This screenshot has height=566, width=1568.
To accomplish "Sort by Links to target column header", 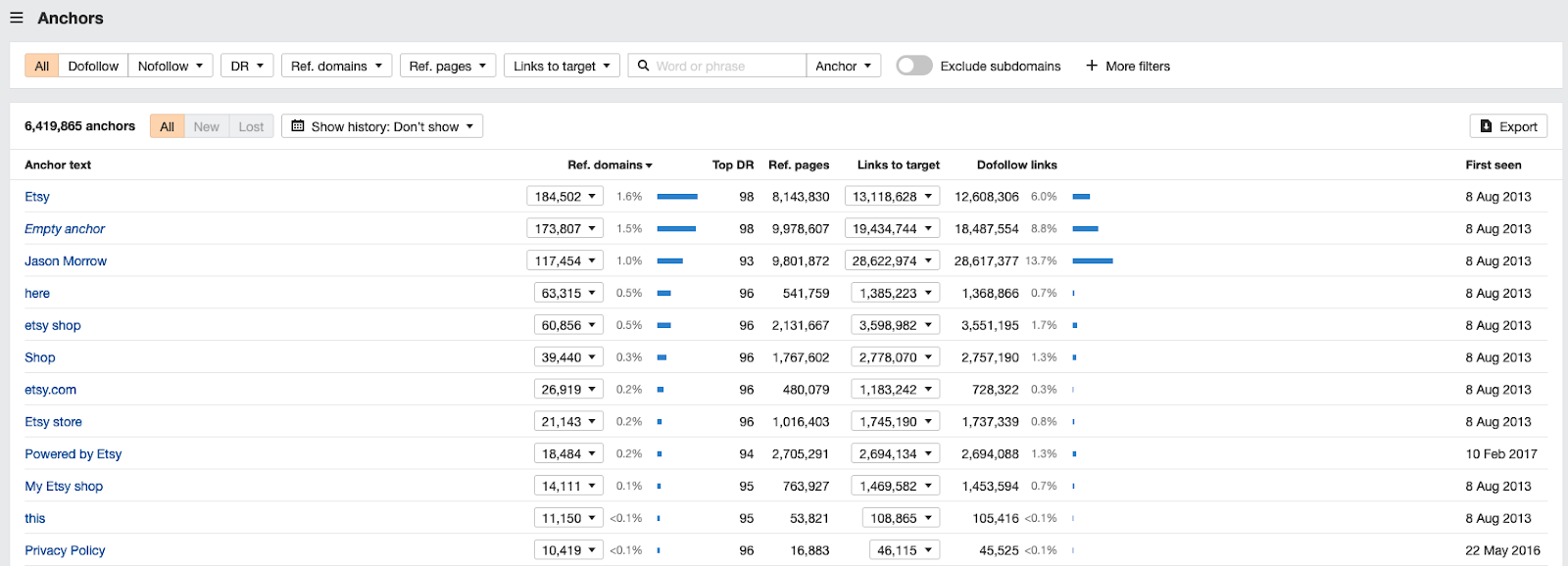I will [x=898, y=165].
